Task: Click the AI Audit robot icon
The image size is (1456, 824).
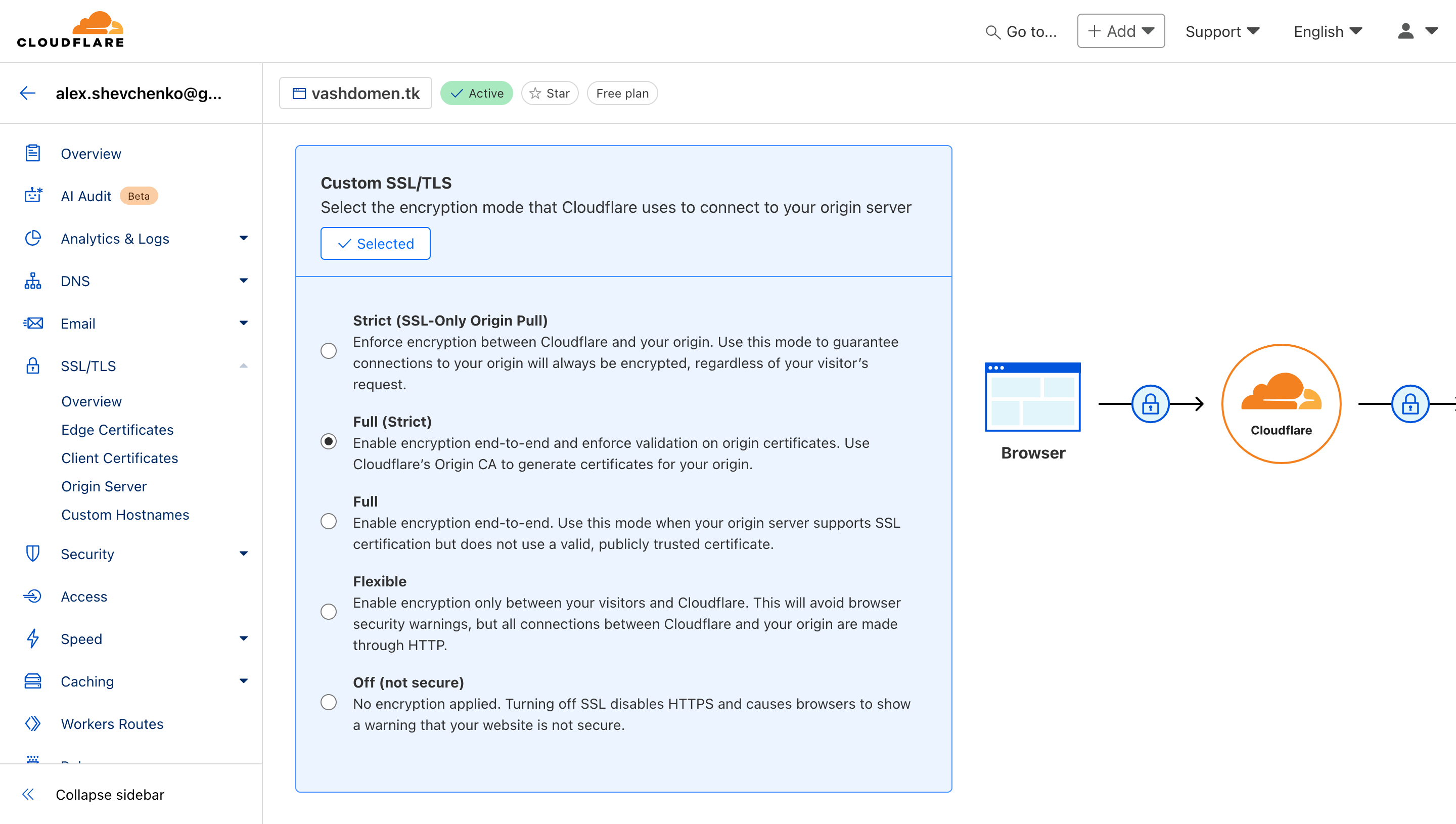Action: (33, 196)
